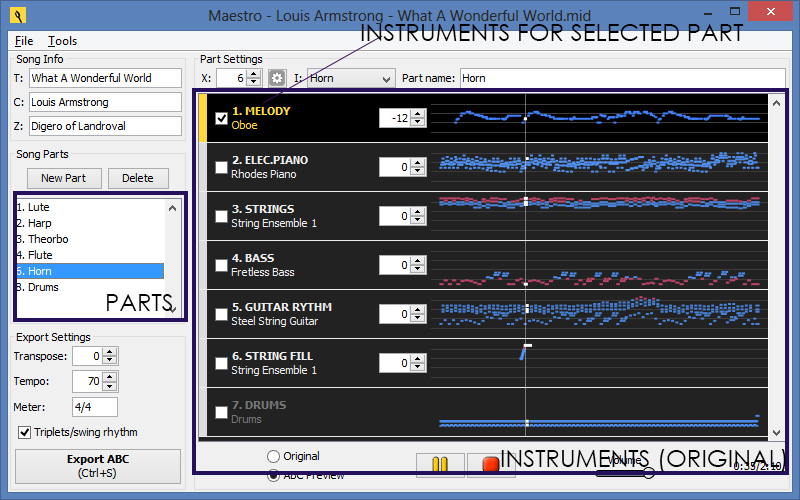Click the Meter 4/4 field
Screen dimensions: 800x500
click(x=95, y=407)
